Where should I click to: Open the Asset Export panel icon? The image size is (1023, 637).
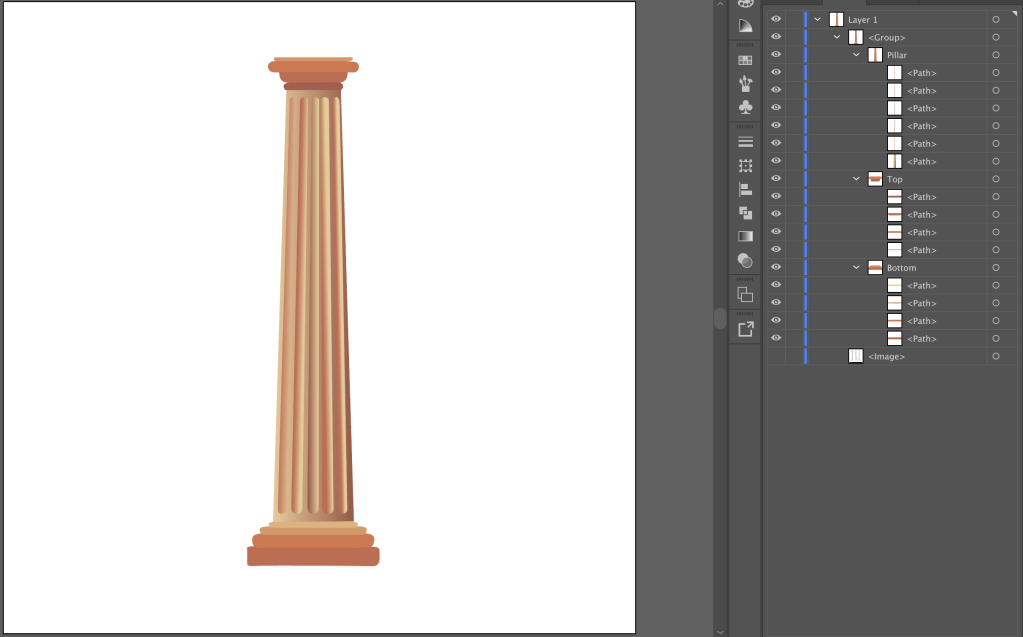(x=745, y=329)
